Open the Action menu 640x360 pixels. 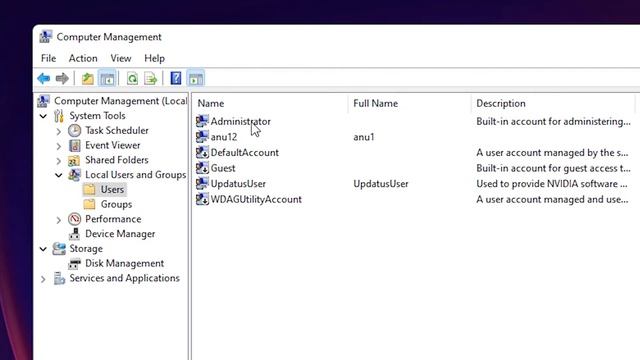point(83,58)
